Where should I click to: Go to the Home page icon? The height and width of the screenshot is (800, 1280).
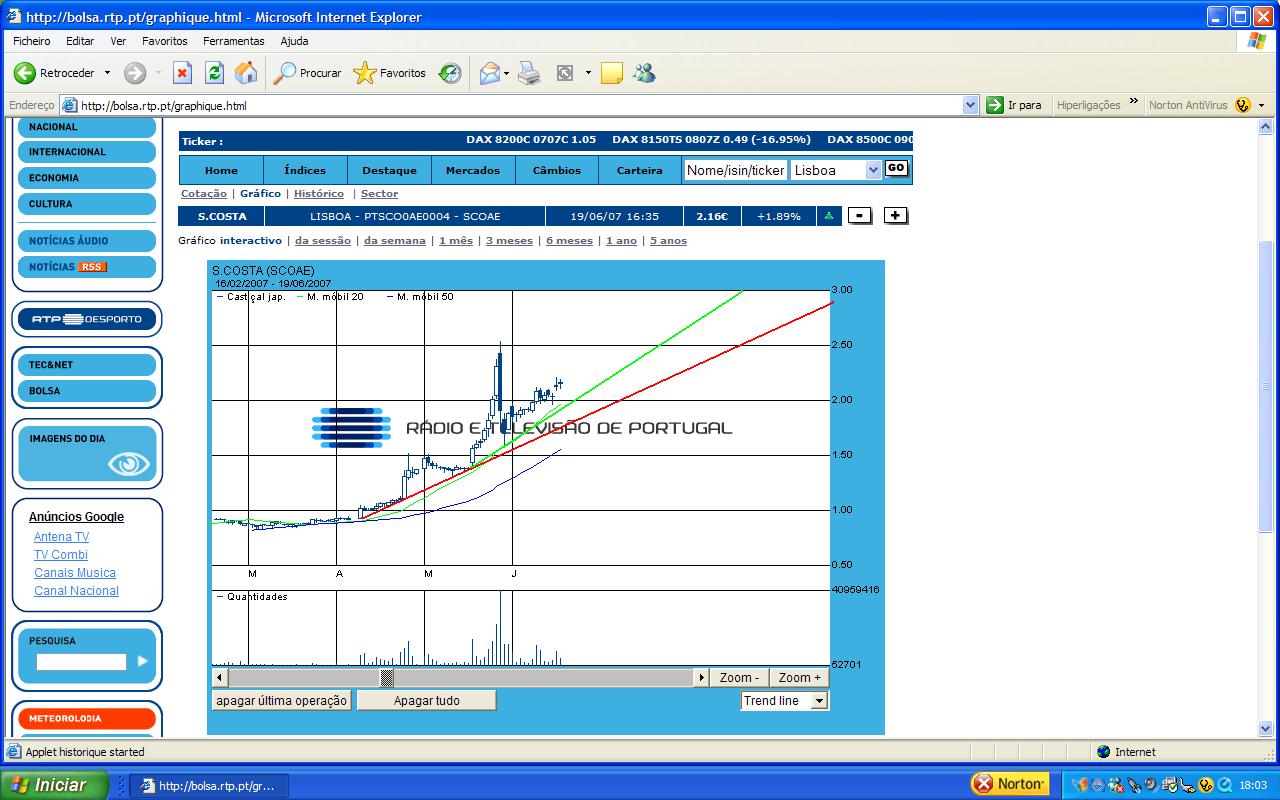[x=245, y=73]
